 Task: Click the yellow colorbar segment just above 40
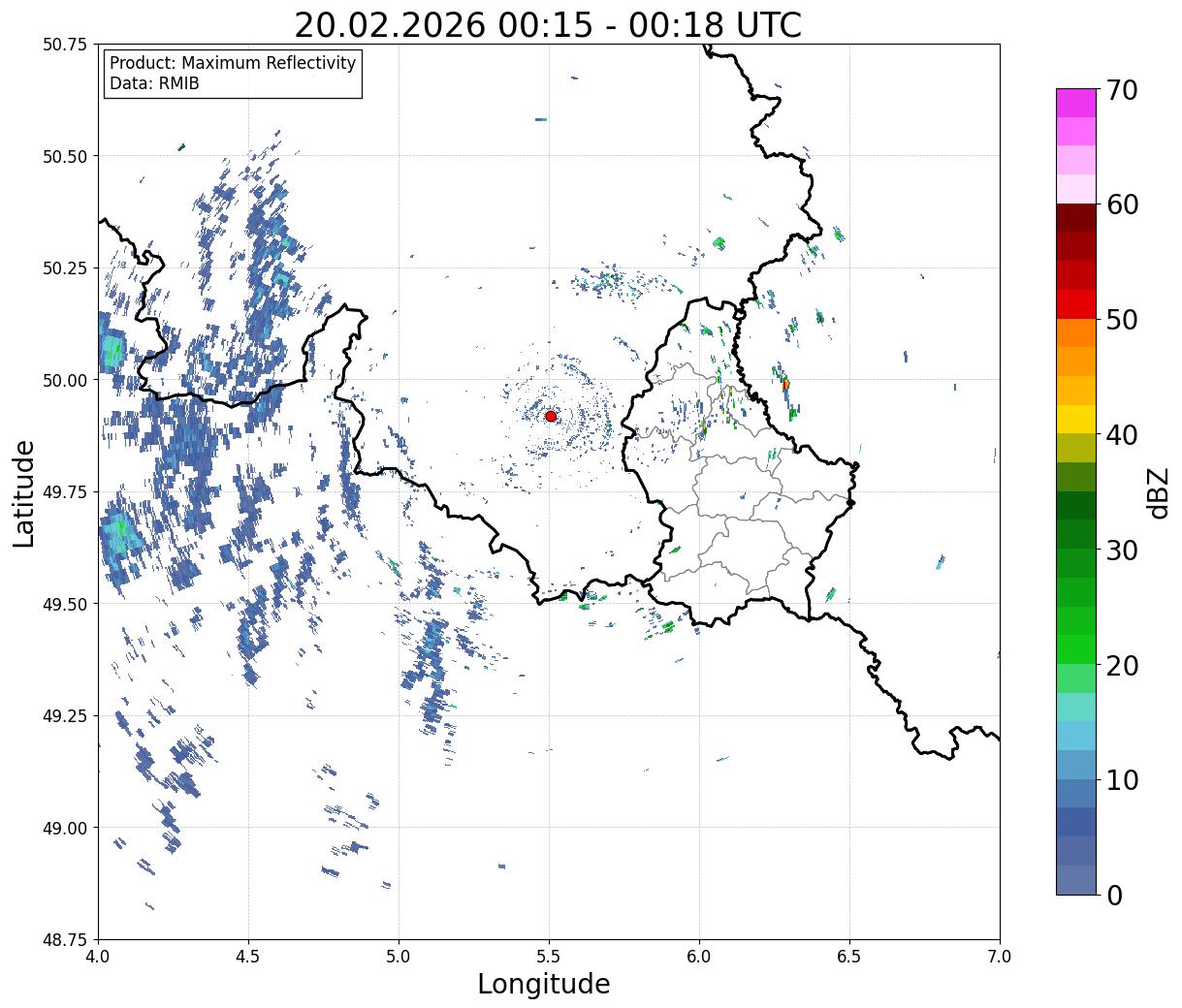(1076, 419)
